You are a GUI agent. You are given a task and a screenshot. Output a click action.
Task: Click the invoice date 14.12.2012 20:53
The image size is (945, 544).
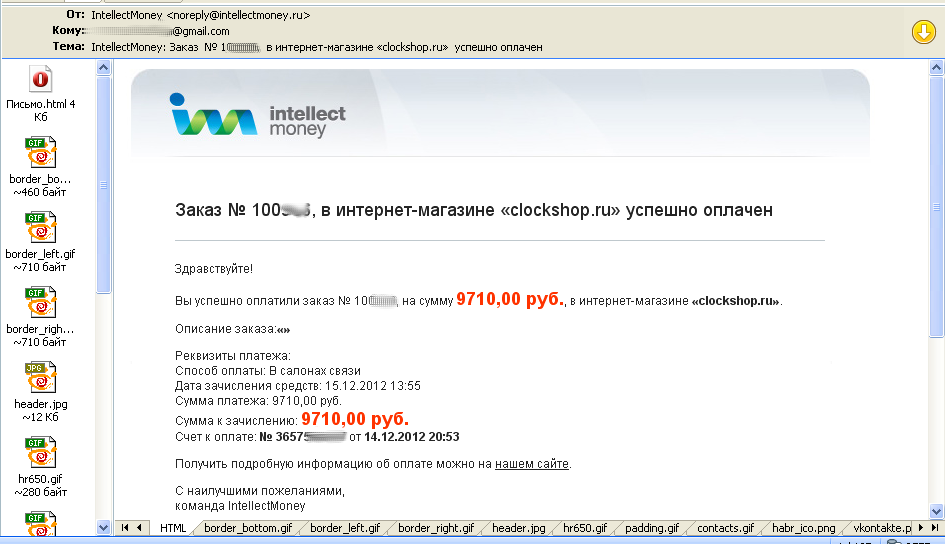coord(412,437)
